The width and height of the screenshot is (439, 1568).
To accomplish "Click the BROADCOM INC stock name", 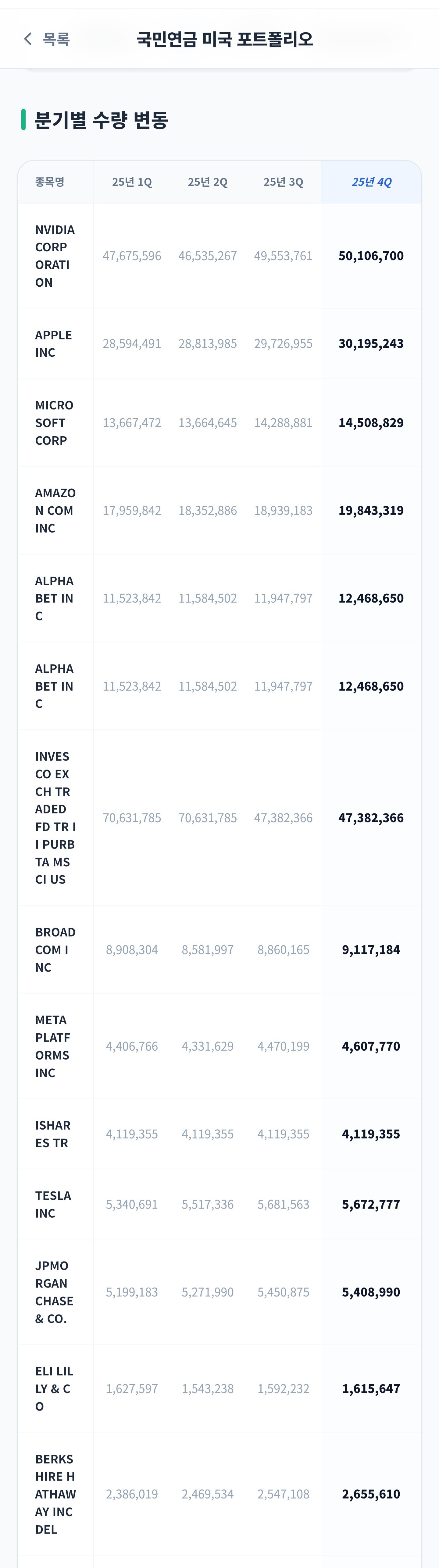I will [x=55, y=950].
